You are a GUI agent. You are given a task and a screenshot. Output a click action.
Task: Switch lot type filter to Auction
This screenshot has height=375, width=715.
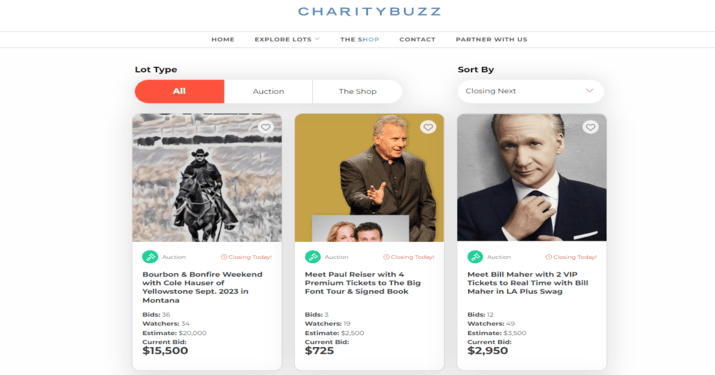click(x=269, y=91)
